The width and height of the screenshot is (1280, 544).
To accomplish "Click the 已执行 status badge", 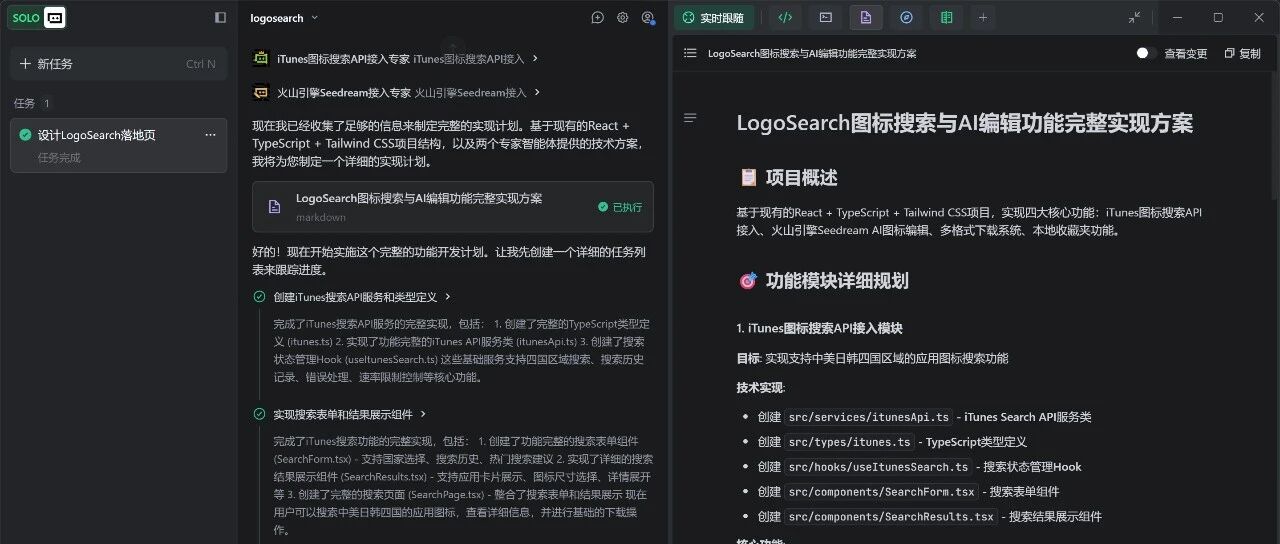I will click(620, 207).
